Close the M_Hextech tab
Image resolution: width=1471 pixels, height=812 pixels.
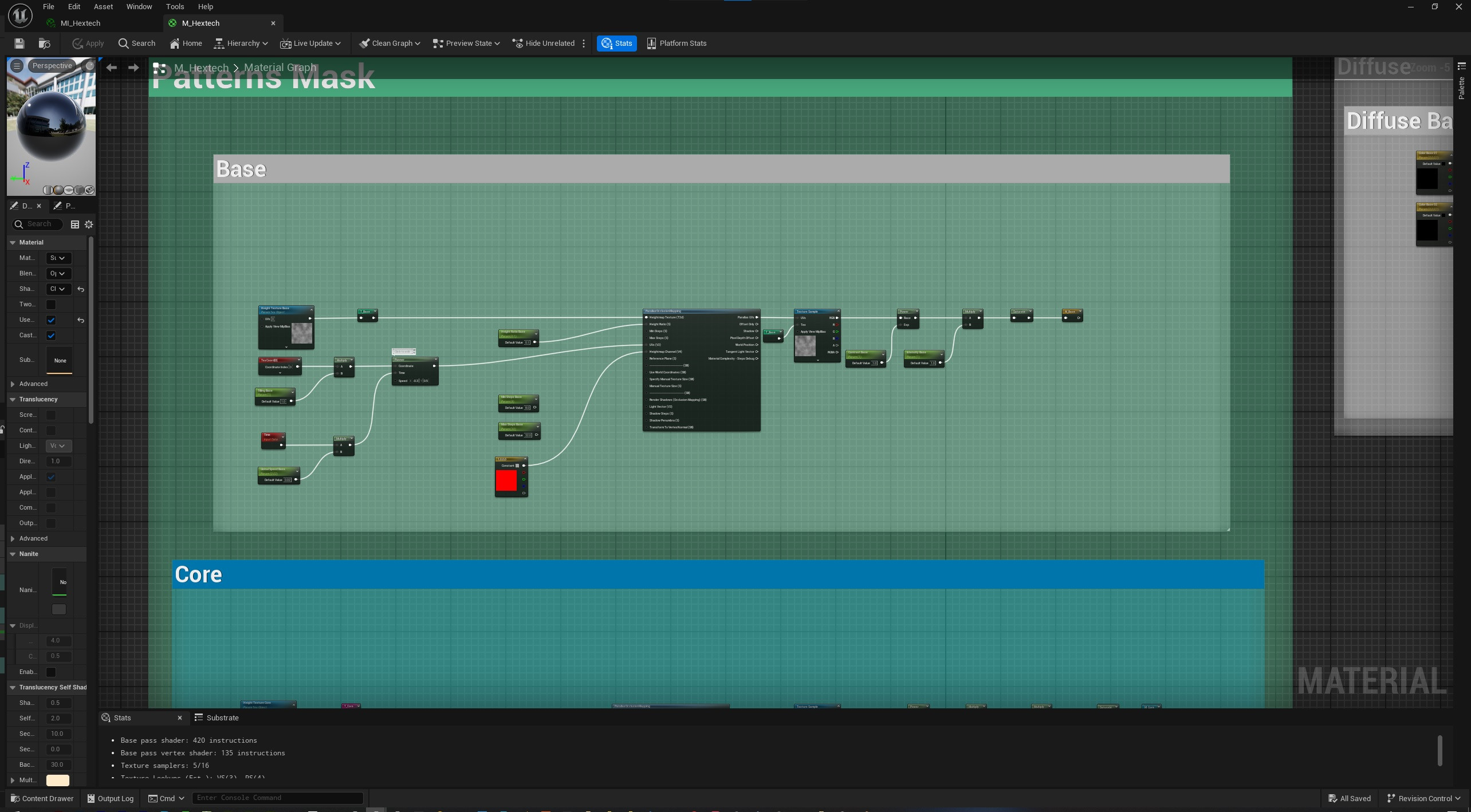[x=273, y=23]
